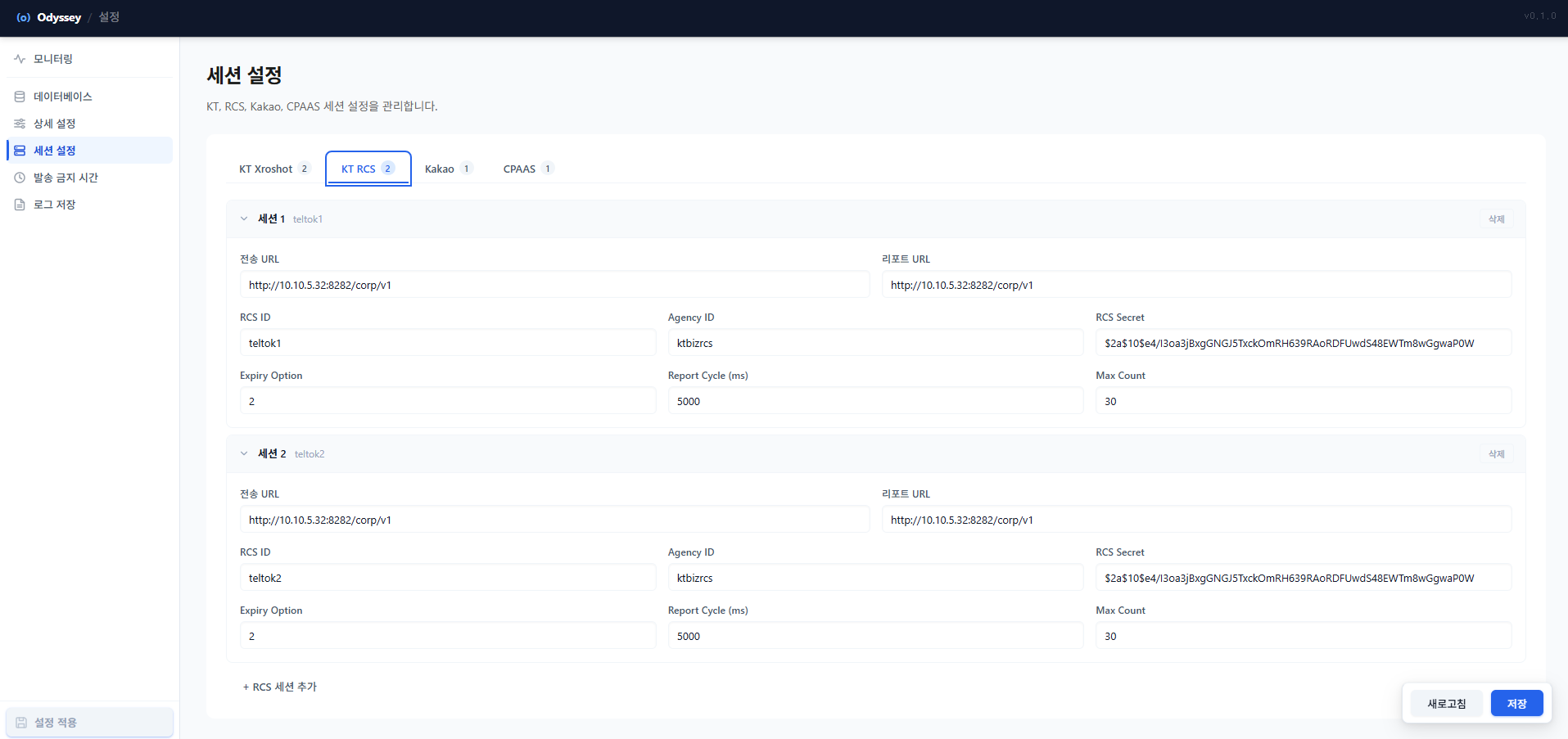Focus RCS ID field containing teltok2

tap(448, 578)
